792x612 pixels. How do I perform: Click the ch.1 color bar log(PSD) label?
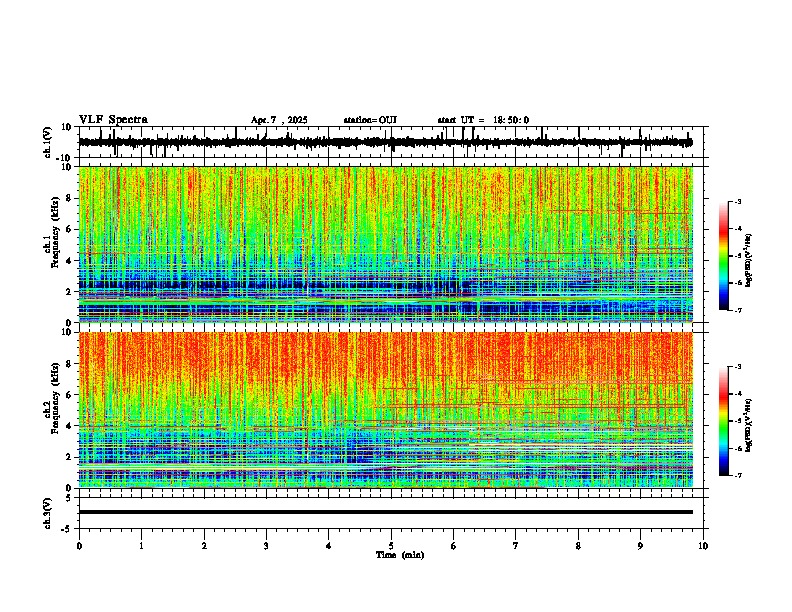pyautogui.click(x=749, y=261)
